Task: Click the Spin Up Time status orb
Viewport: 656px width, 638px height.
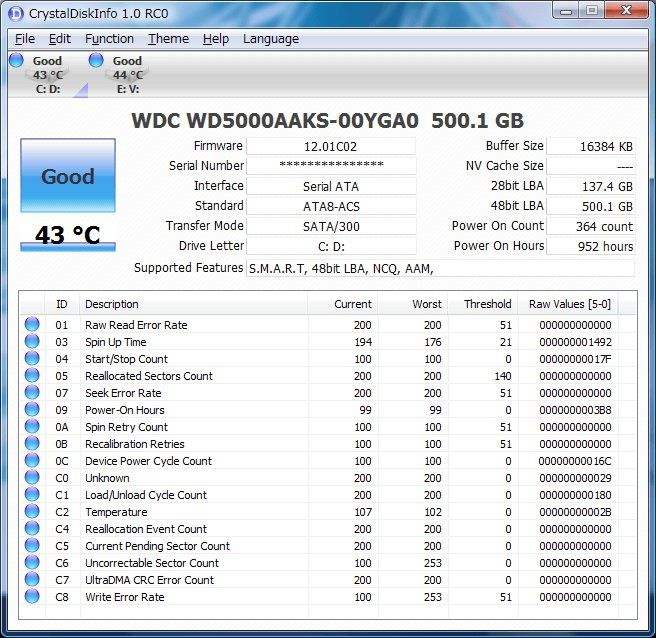Action: click(32, 341)
